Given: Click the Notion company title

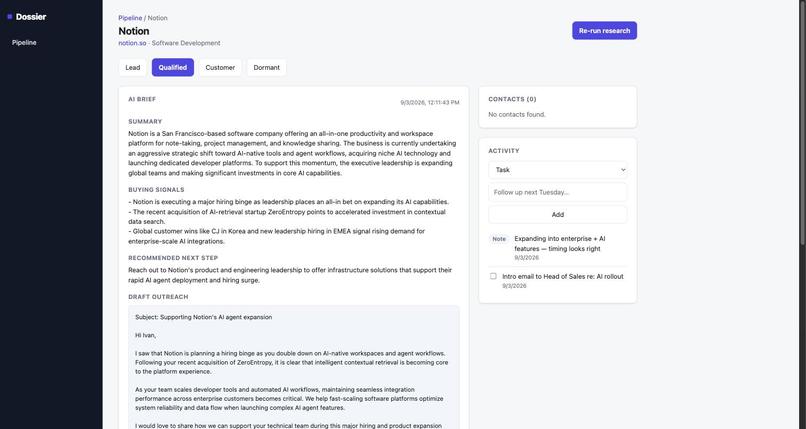Looking at the screenshot, I should coord(134,31).
